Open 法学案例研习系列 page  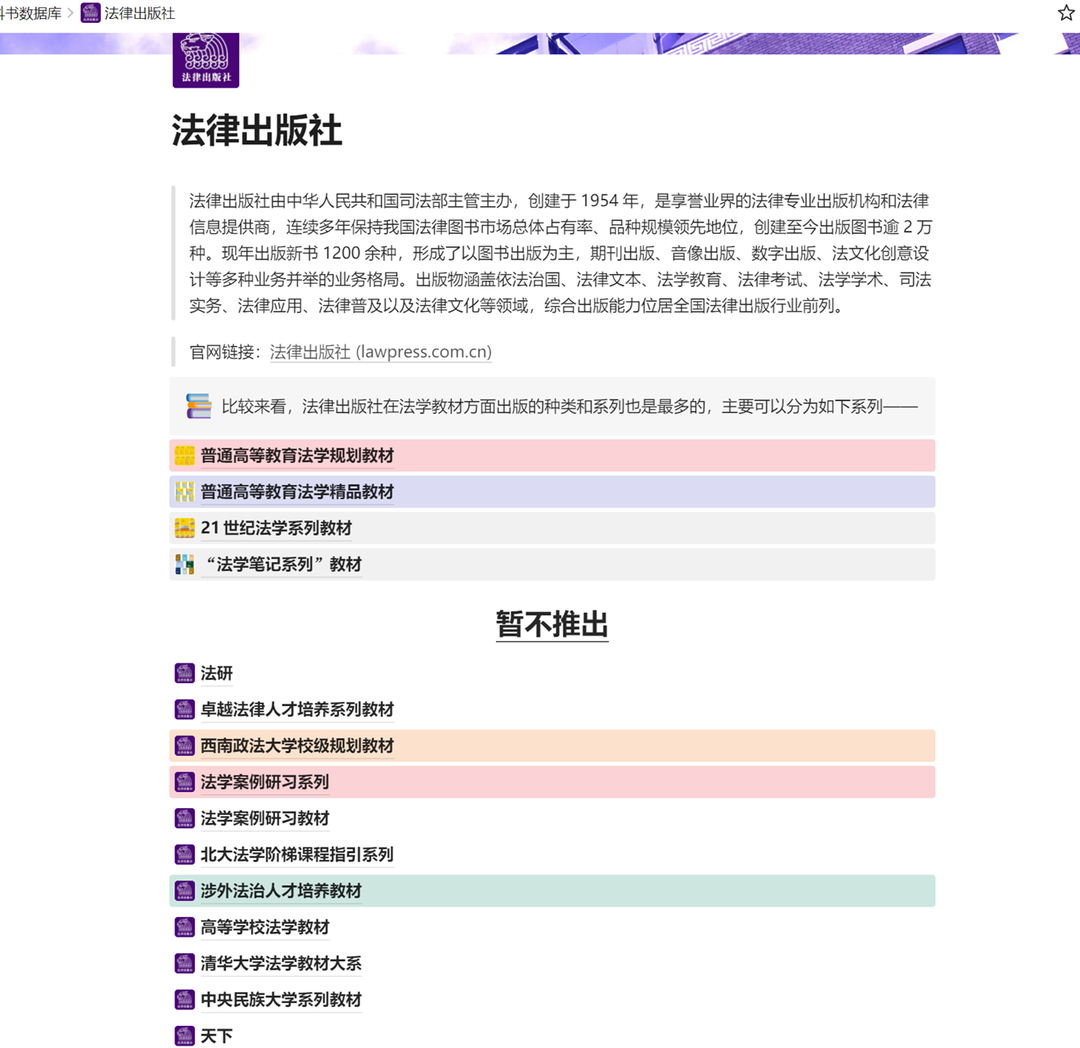click(x=264, y=782)
